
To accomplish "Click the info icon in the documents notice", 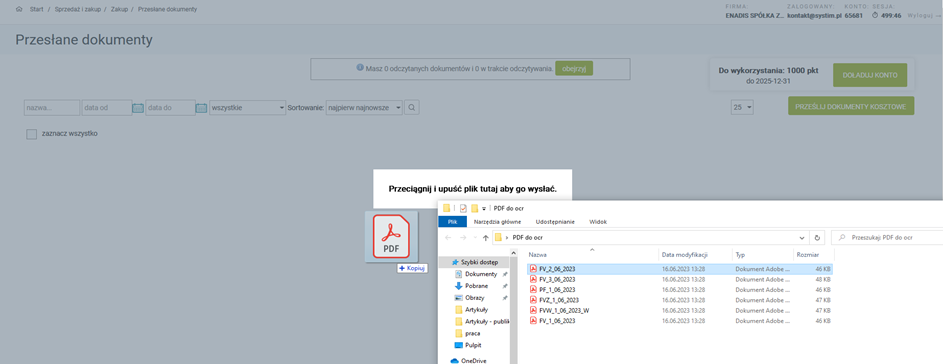I will click(x=360, y=68).
